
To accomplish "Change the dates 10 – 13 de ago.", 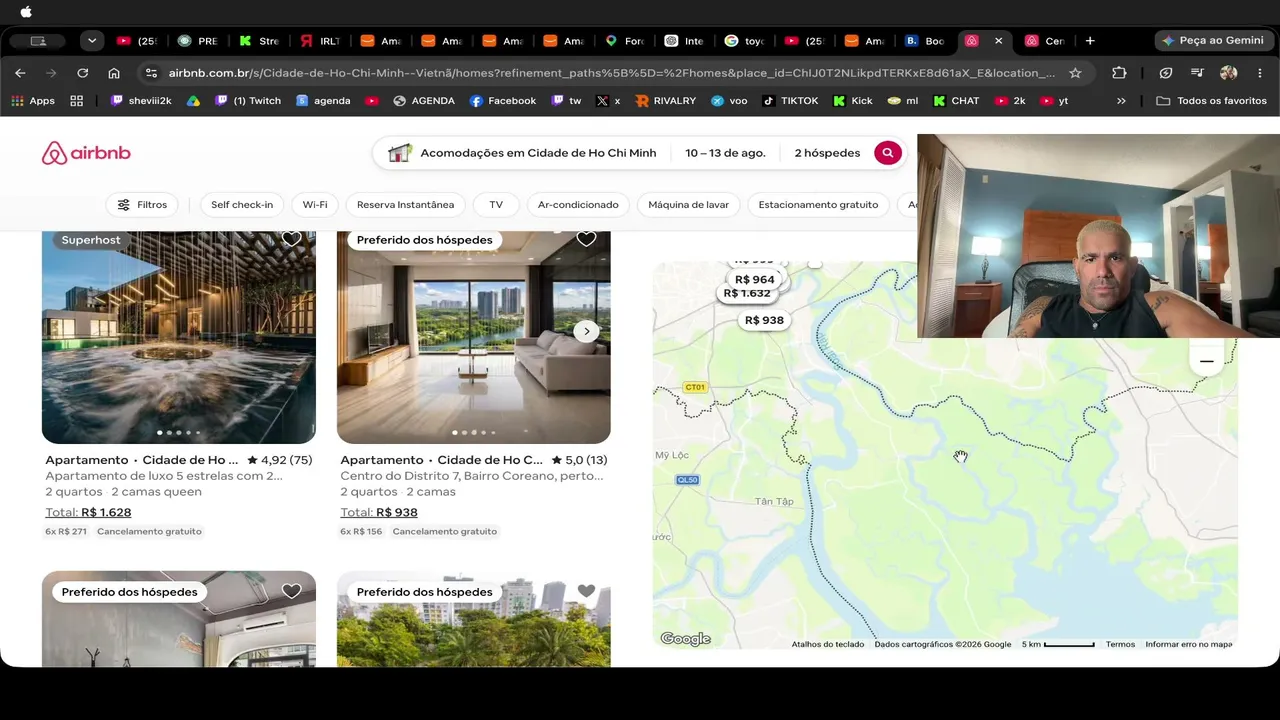I will coord(725,153).
